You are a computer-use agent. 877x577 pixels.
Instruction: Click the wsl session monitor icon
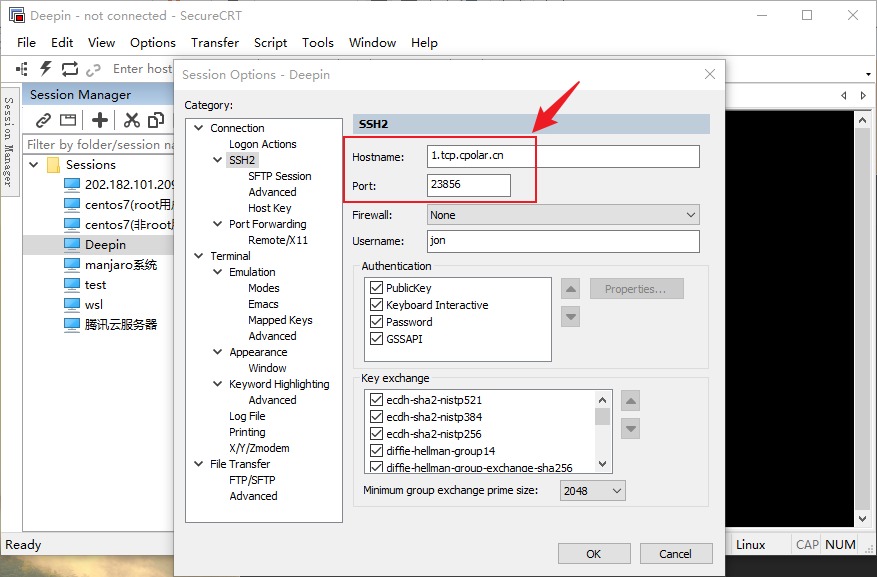(72, 305)
